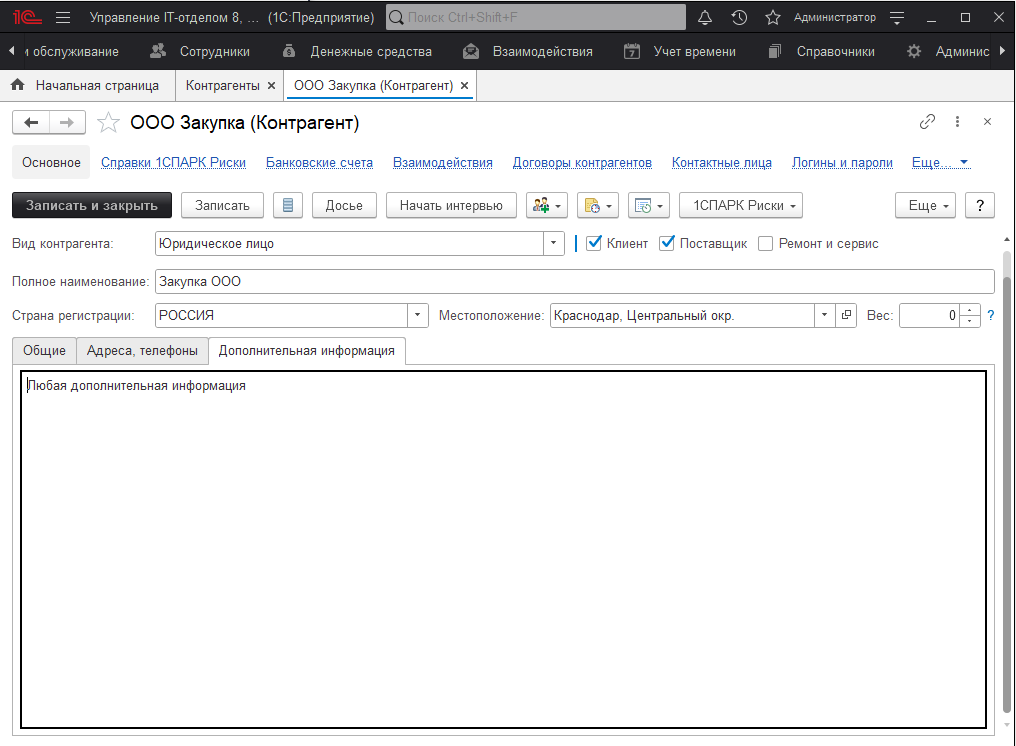
Task: Click the Полное наименование text field
Action: (x=574, y=281)
